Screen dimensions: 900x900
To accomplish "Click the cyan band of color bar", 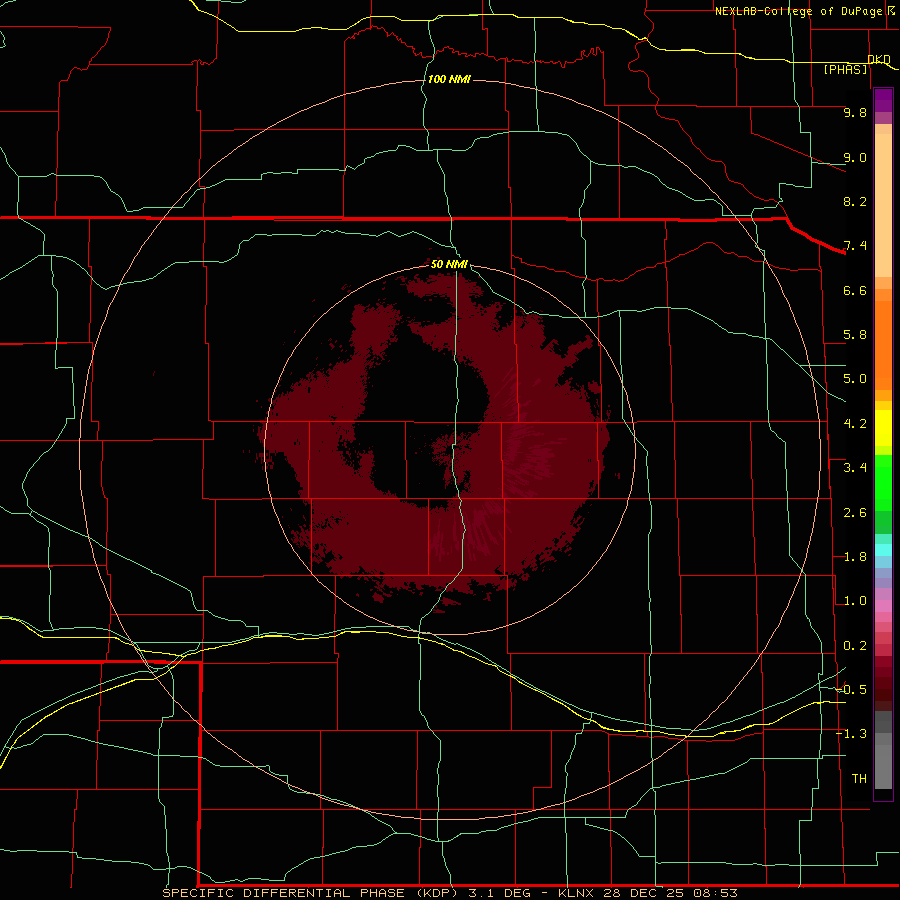I will click(x=883, y=550).
